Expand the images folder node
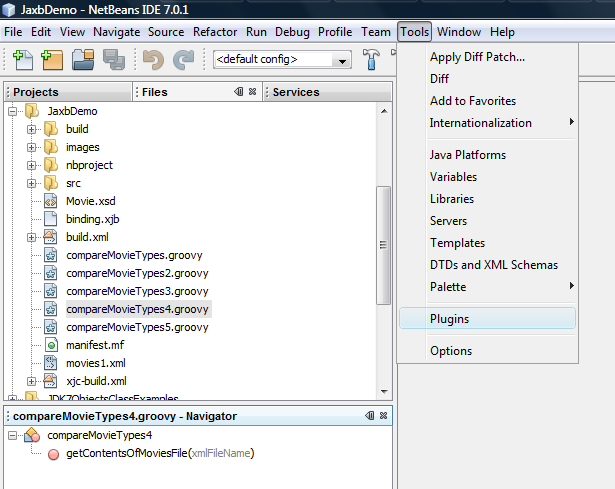 [31, 147]
